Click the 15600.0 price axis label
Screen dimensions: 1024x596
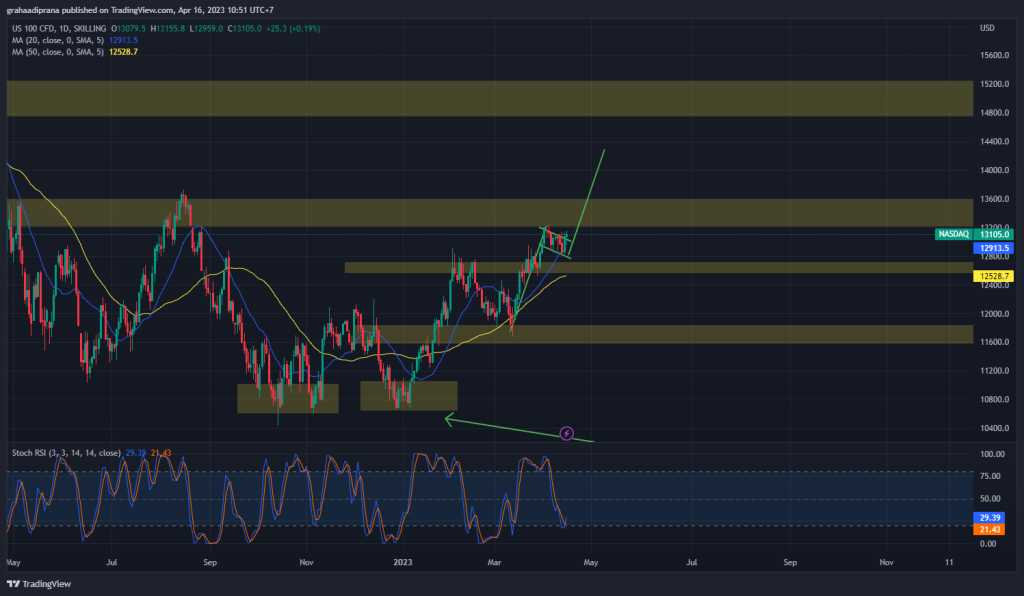coord(995,55)
